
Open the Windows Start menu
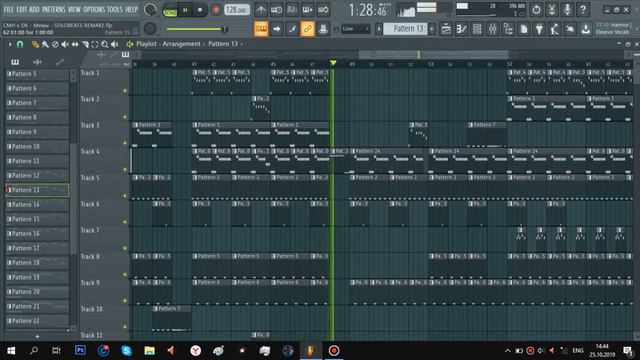pyautogui.click(x=11, y=351)
